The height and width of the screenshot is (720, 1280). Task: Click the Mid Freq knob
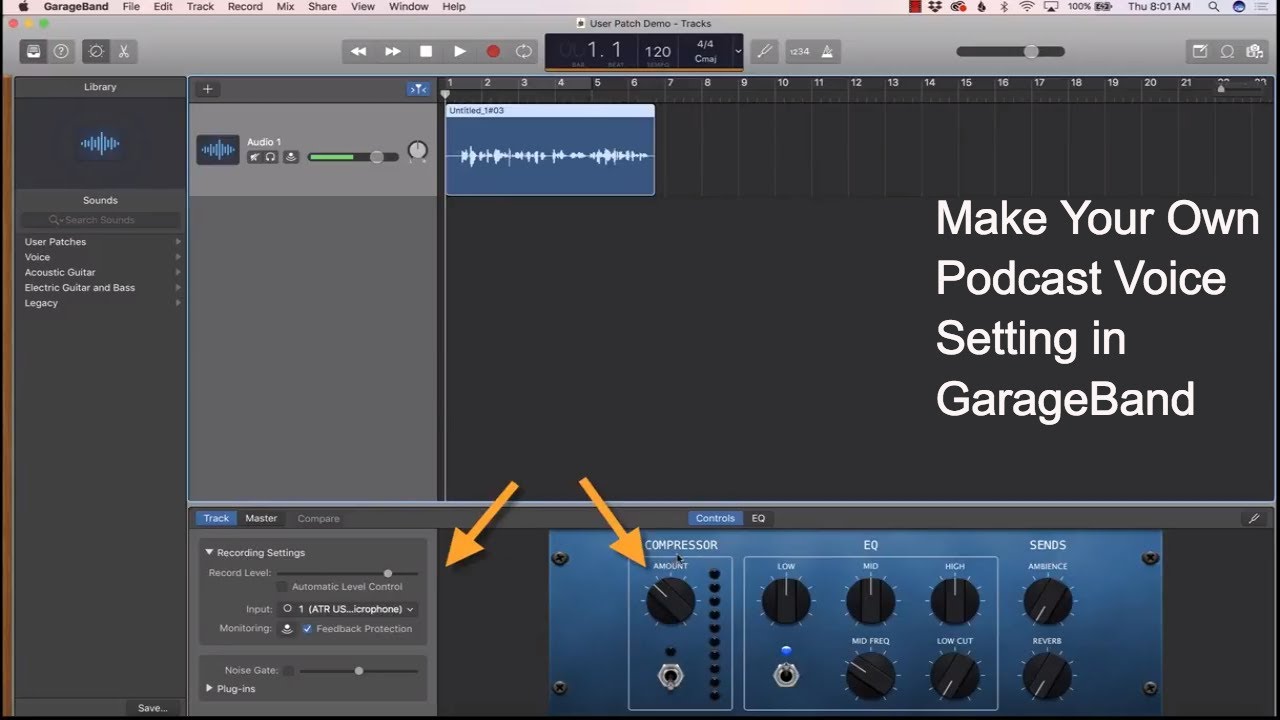click(x=871, y=676)
